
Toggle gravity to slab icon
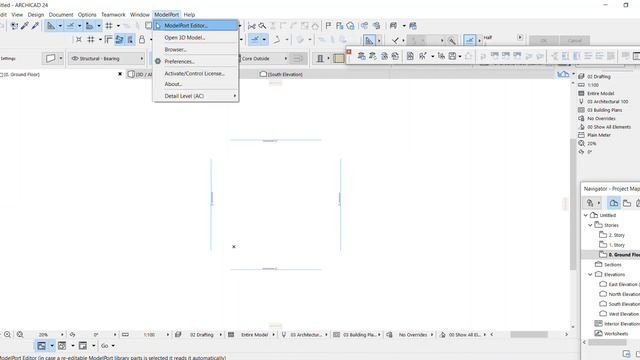[x=119, y=39]
